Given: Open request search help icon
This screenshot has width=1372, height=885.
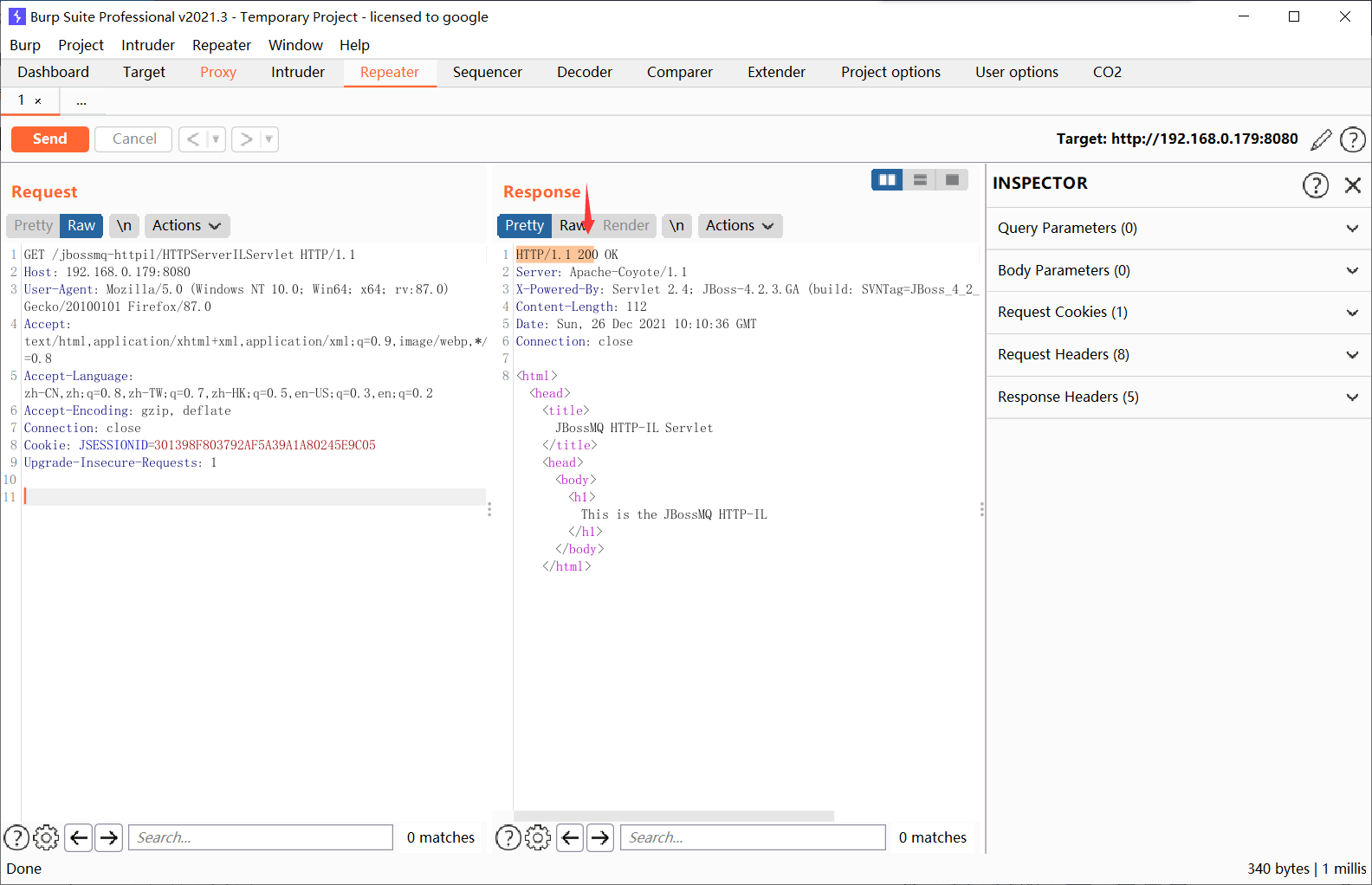Looking at the screenshot, I should pos(17,837).
